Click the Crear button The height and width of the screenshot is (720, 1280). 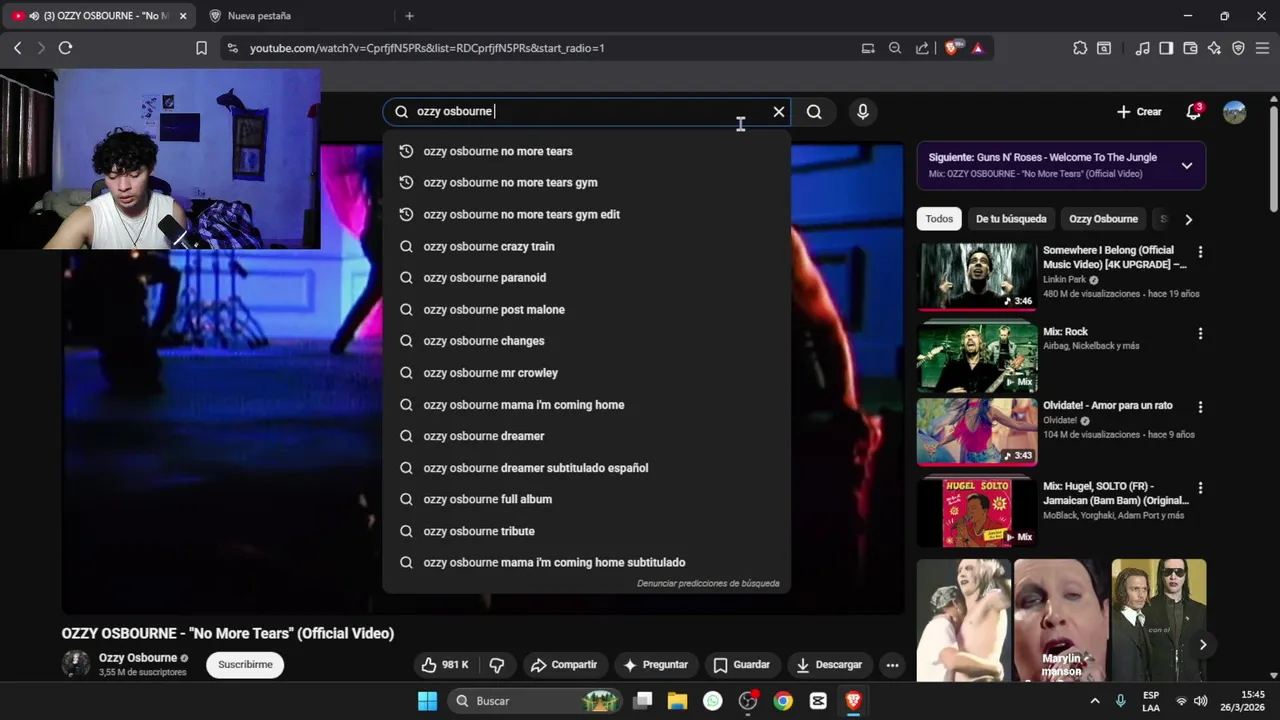click(x=1139, y=112)
